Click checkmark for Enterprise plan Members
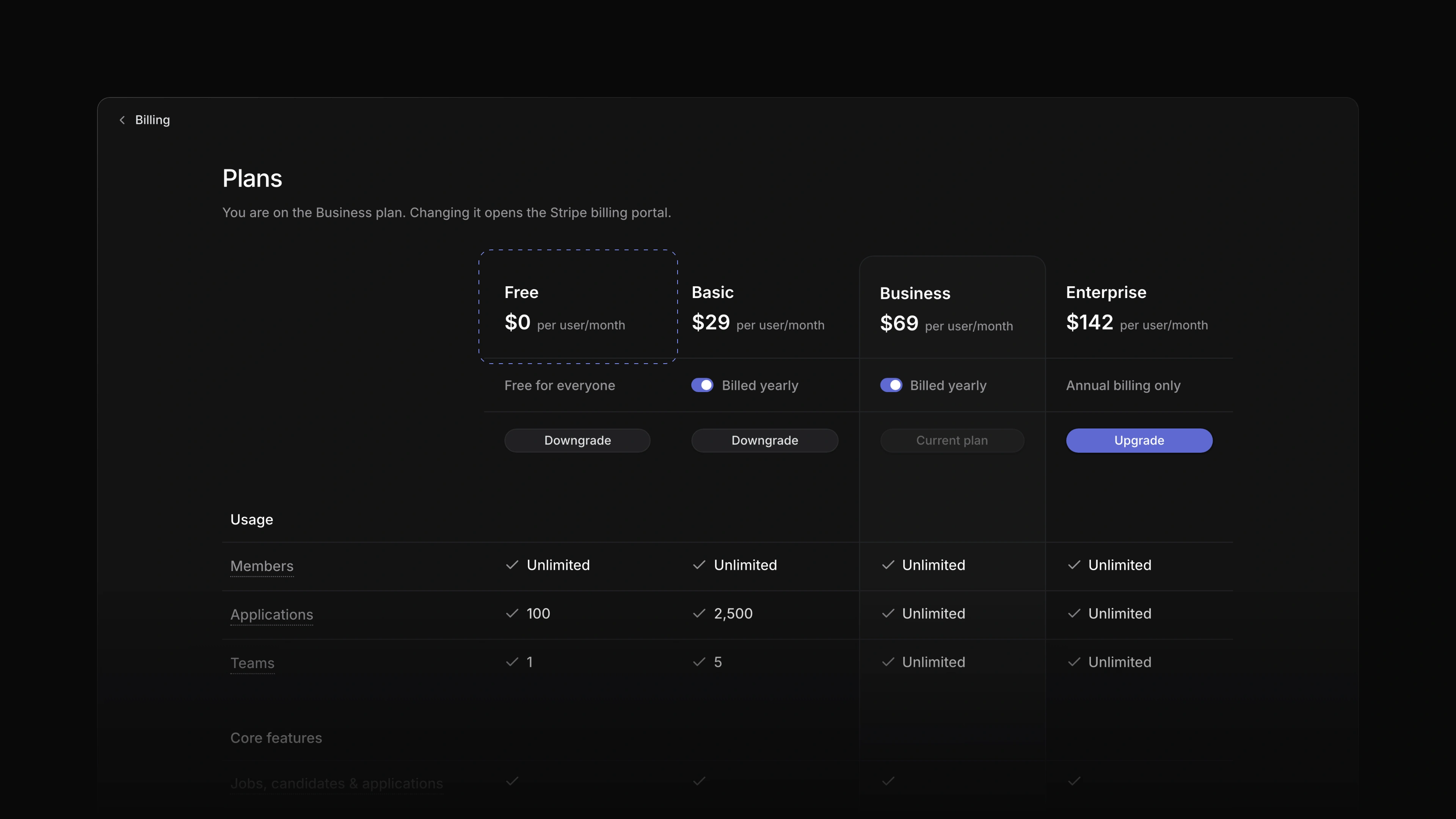 (1074, 565)
